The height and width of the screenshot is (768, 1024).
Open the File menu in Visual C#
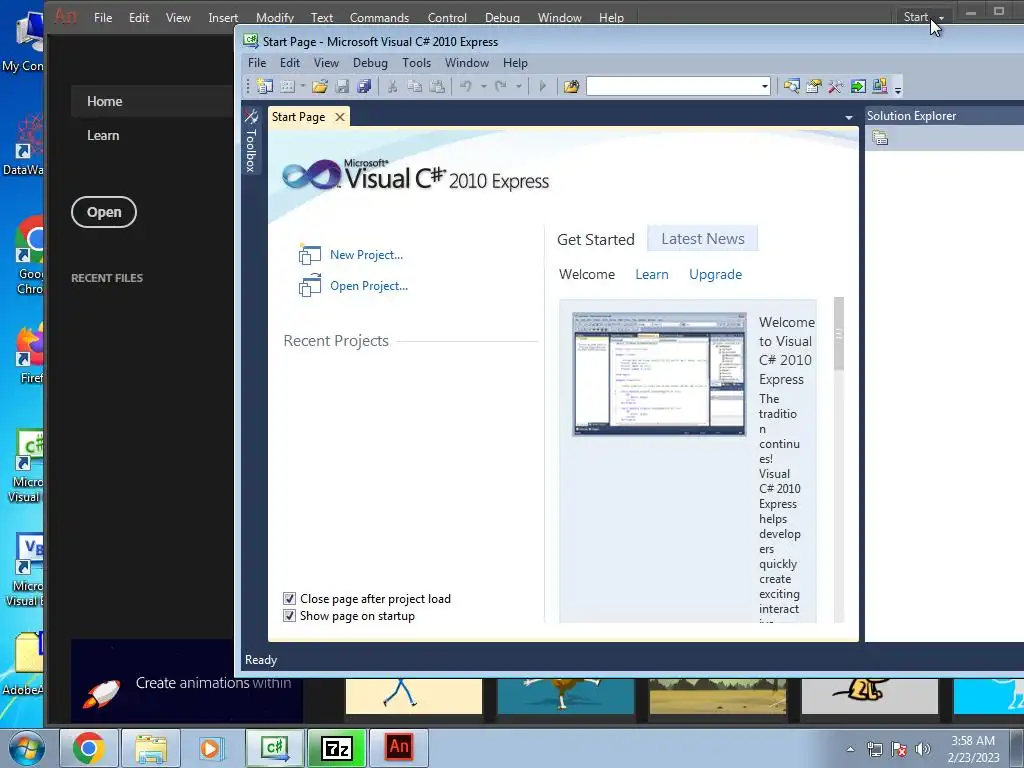(257, 63)
